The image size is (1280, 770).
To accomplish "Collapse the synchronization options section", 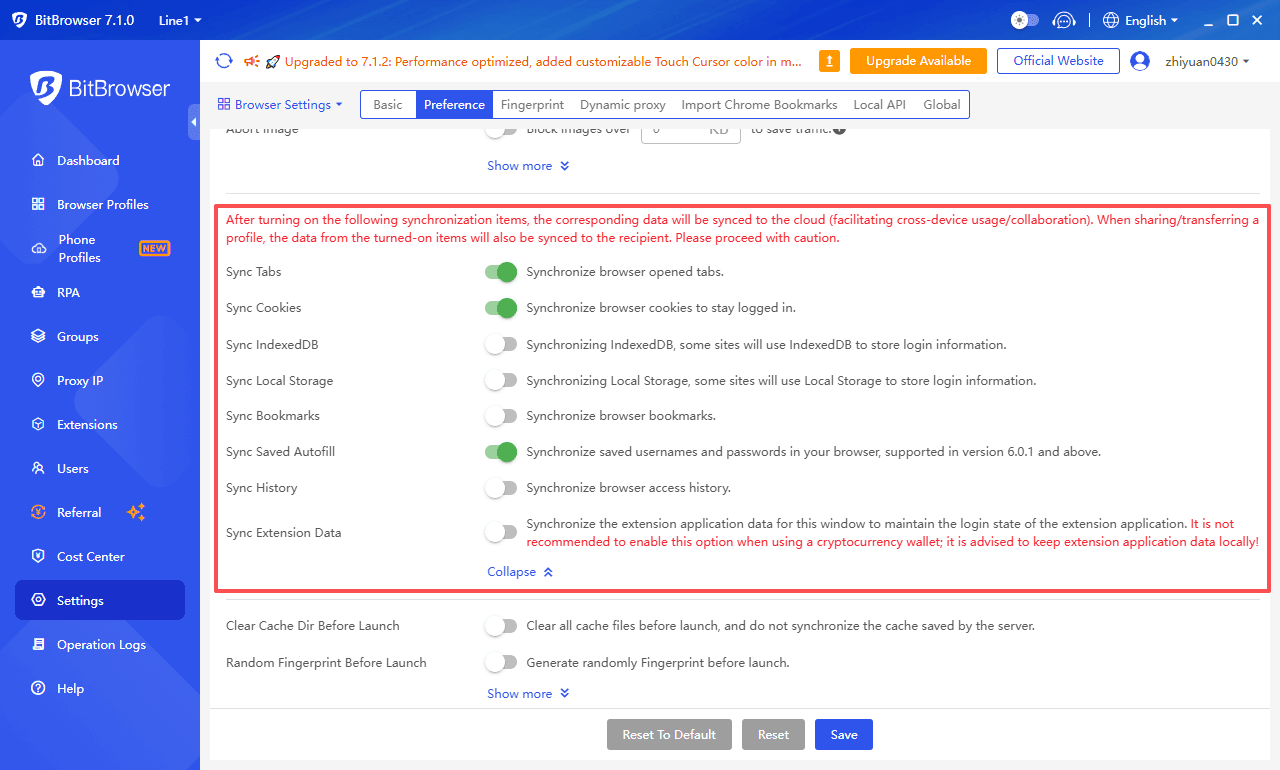I will tap(520, 571).
